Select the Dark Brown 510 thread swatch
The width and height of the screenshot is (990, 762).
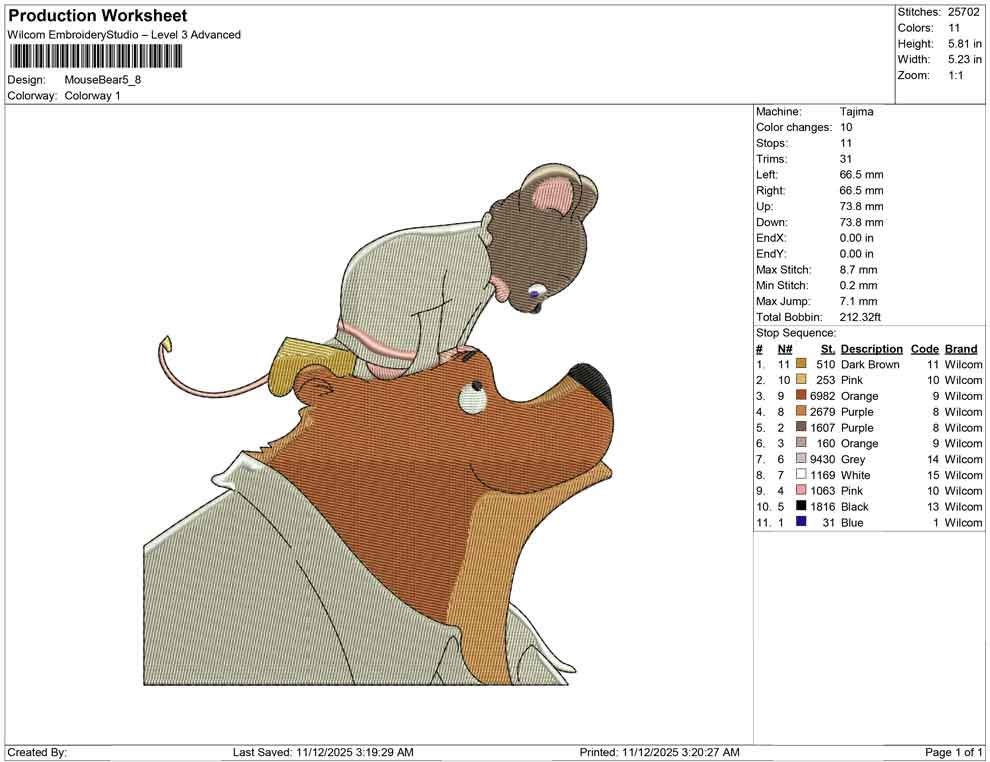pos(803,364)
